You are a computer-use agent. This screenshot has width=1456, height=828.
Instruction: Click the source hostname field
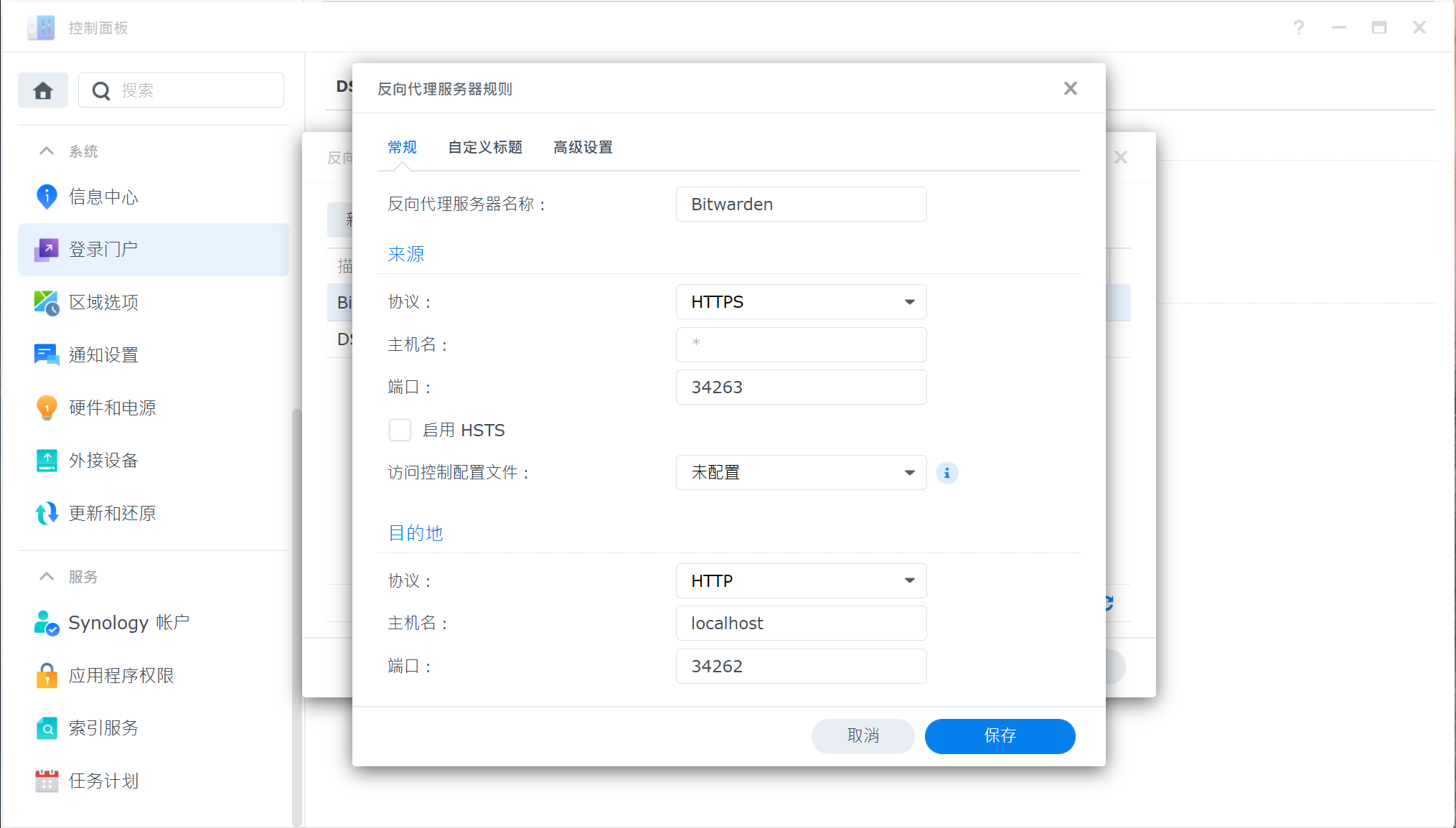click(802, 345)
